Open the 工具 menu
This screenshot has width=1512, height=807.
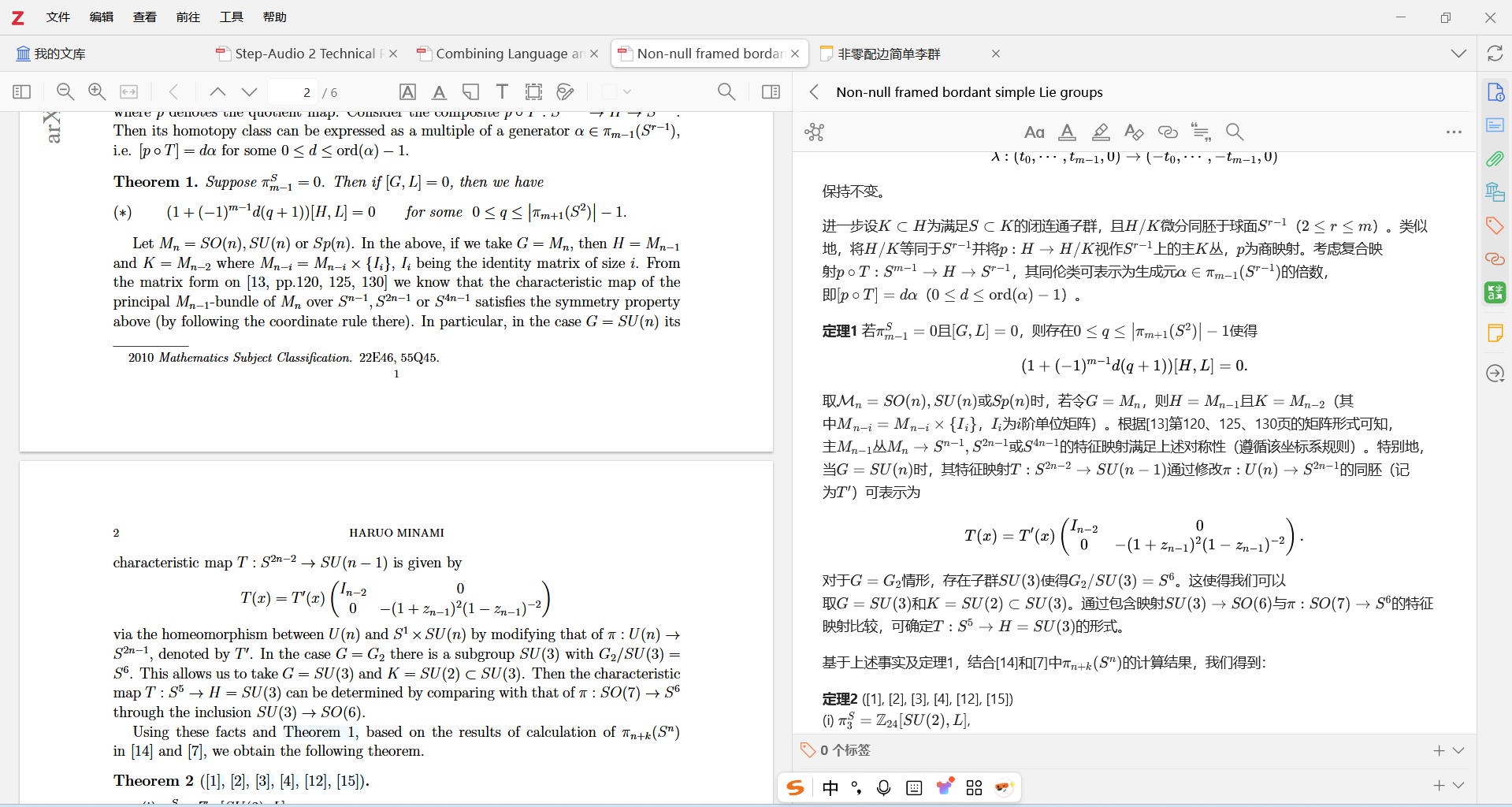pyautogui.click(x=232, y=17)
